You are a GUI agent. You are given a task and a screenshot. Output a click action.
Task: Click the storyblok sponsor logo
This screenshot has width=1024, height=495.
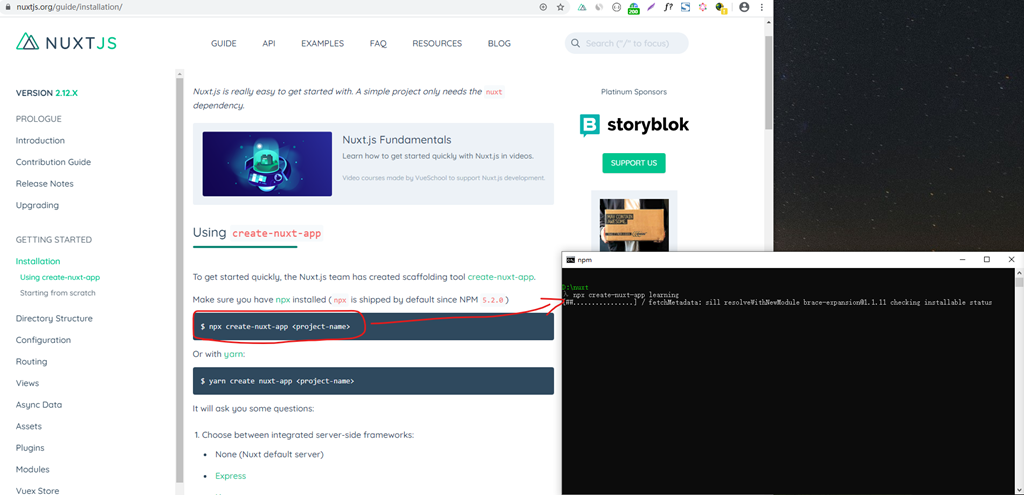coord(633,125)
